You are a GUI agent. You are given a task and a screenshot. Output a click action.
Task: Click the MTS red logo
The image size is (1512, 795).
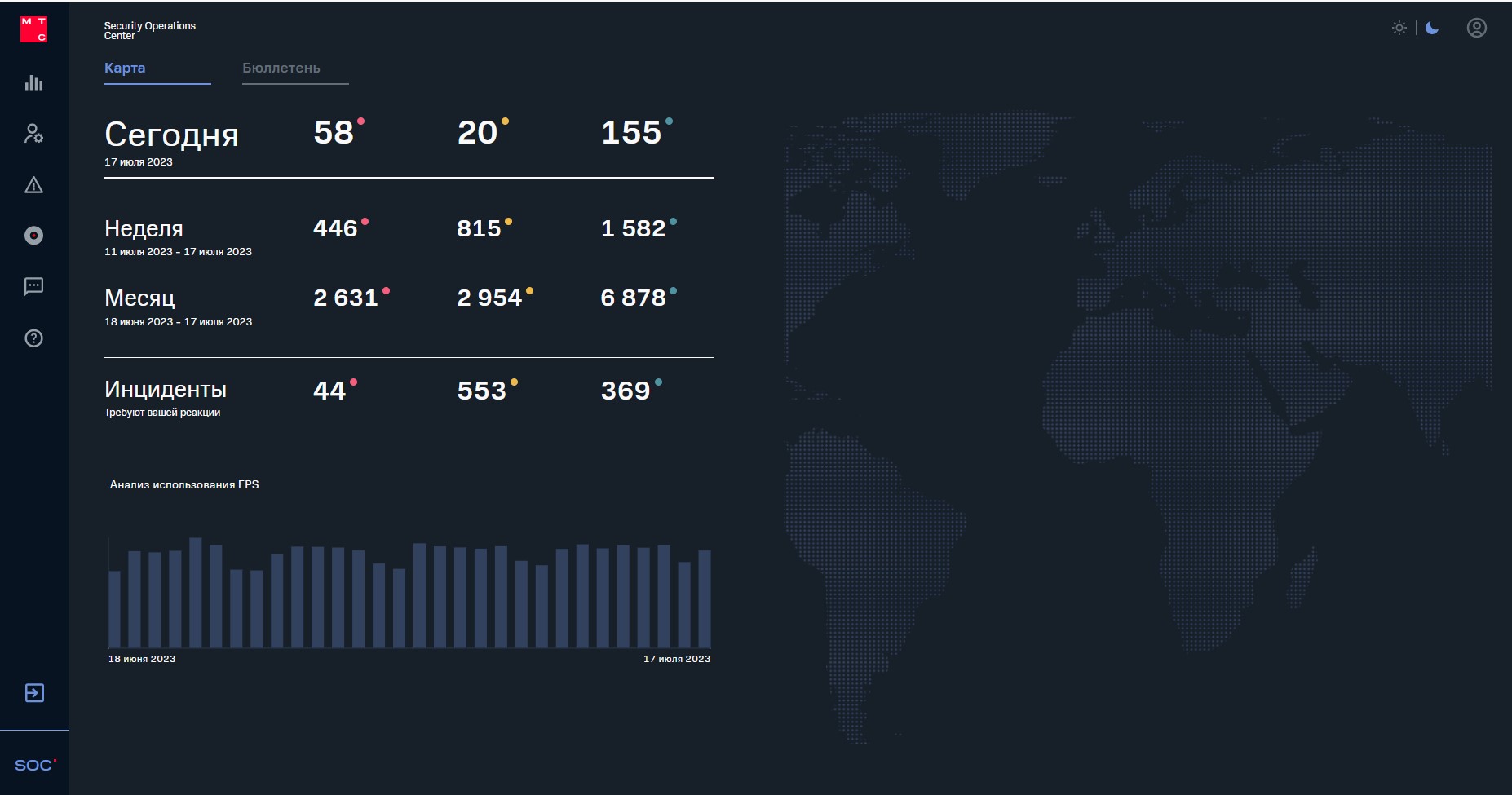pos(33,29)
